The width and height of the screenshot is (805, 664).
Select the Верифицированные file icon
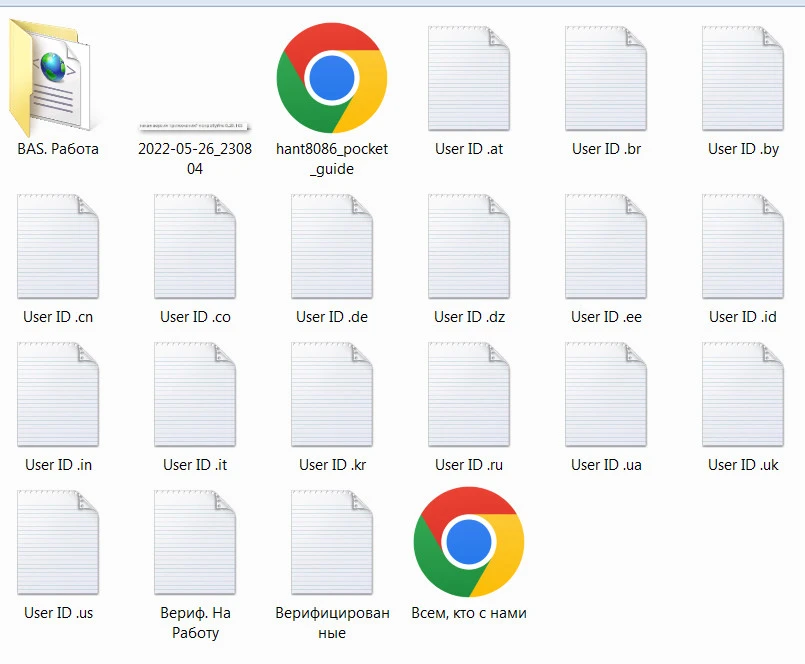click(x=332, y=542)
